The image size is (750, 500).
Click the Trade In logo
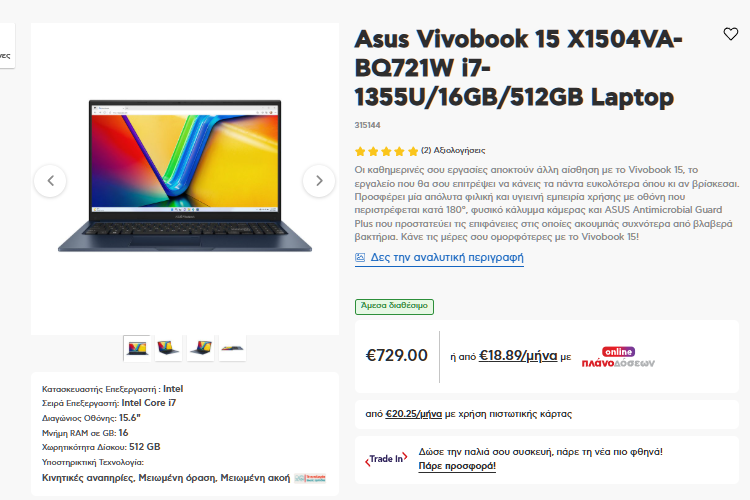tap(386, 459)
